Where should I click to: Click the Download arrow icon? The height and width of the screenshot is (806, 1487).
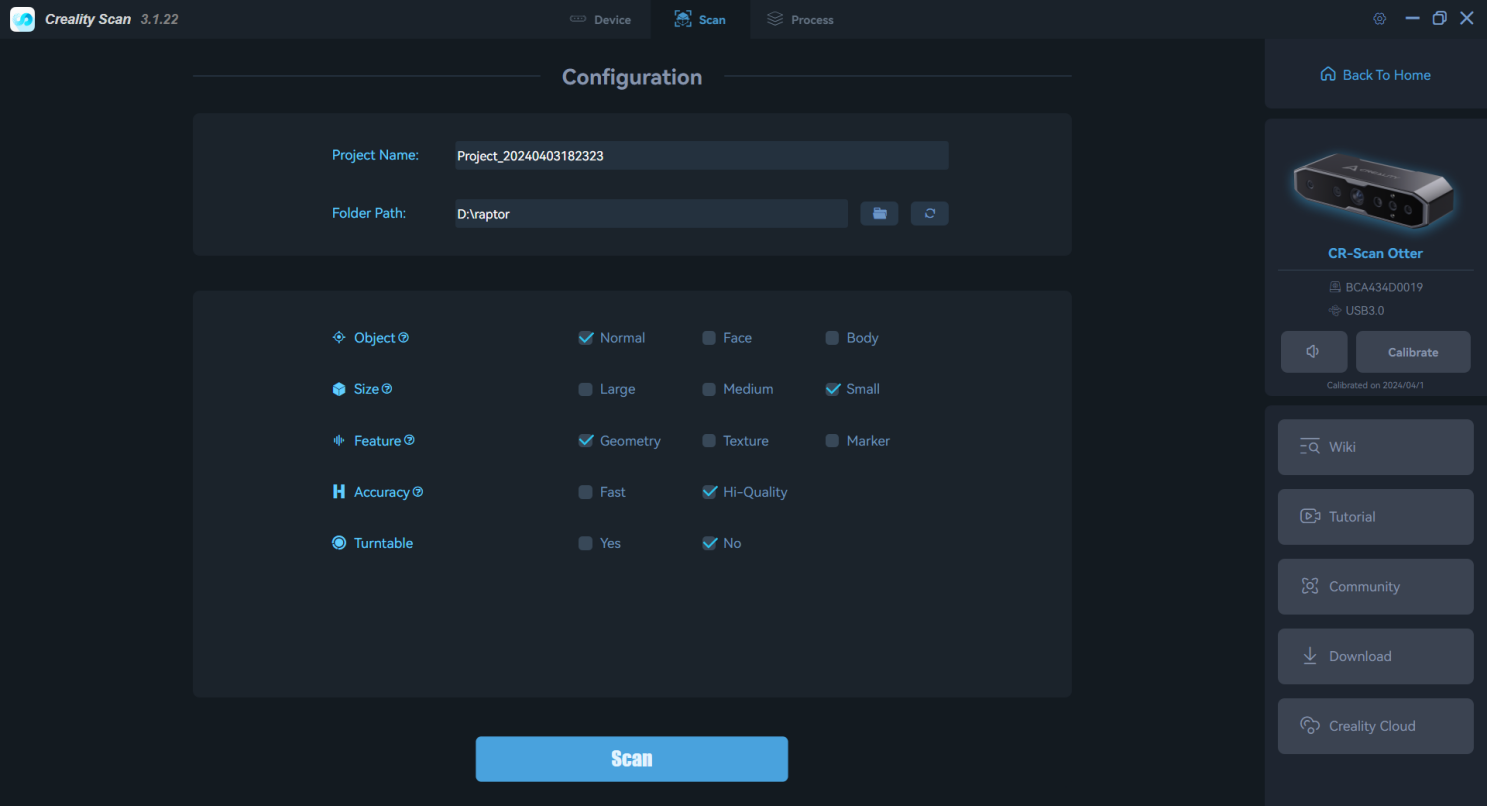[x=1310, y=656]
